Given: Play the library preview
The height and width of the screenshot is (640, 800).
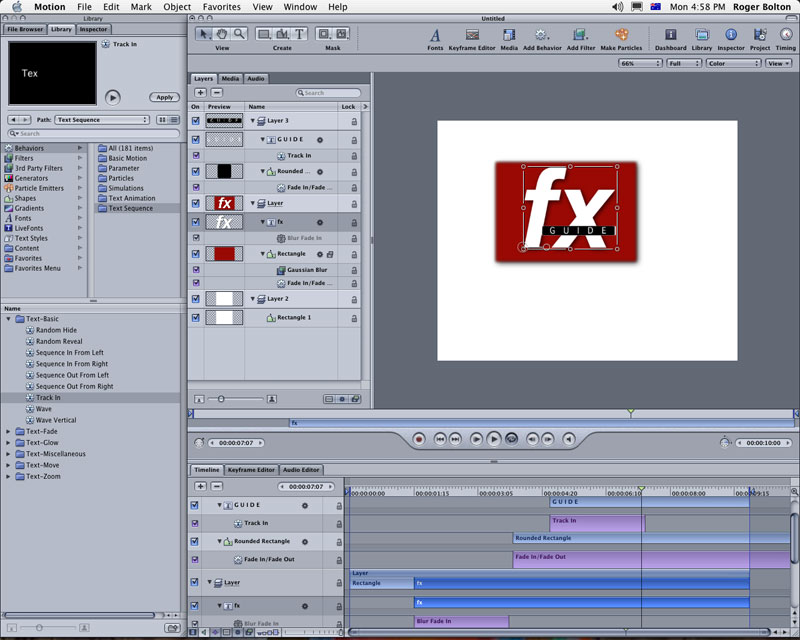Looking at the screenshot, I should (113, 97).
